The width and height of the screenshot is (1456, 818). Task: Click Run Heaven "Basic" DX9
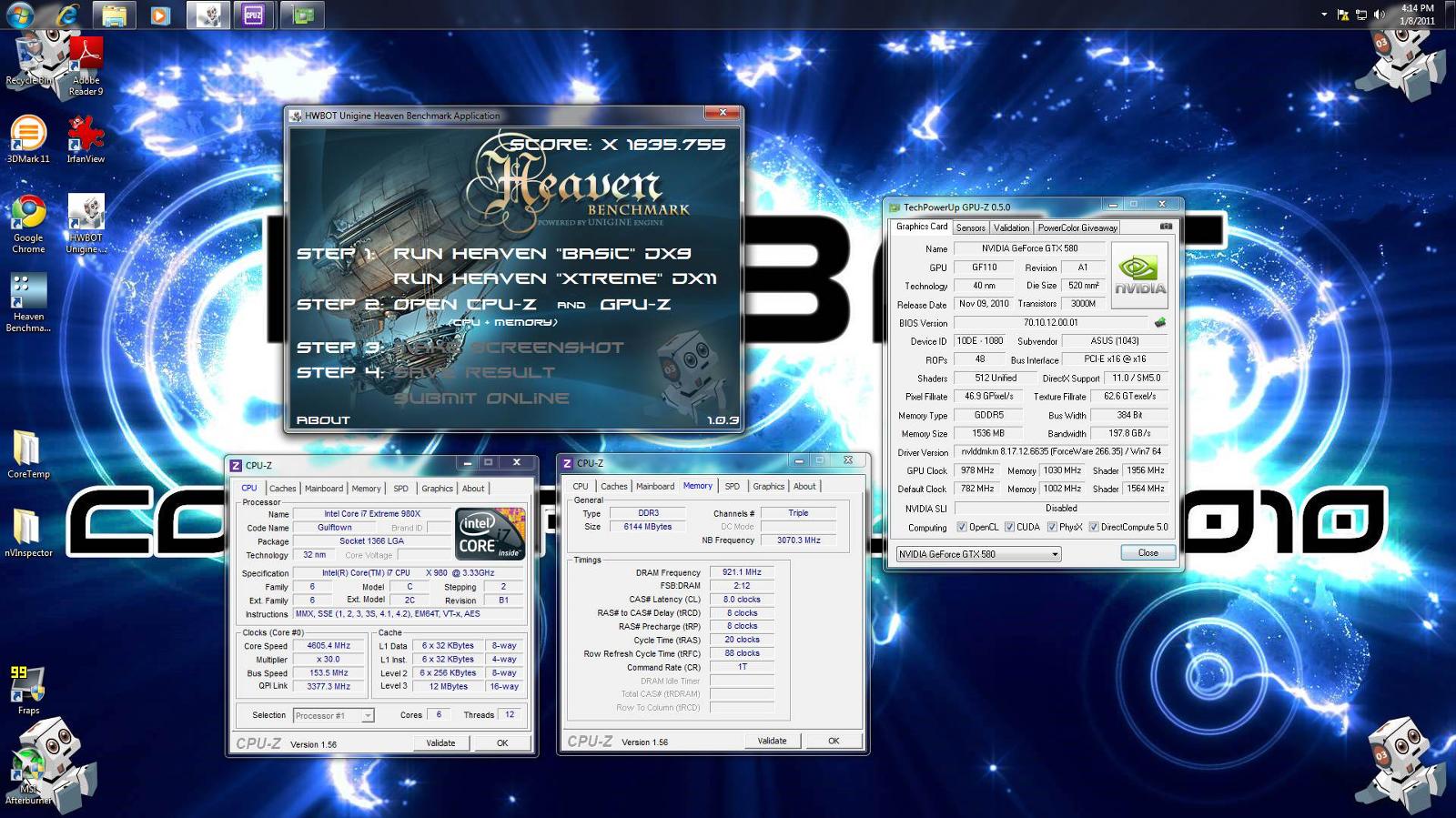(x=541, y=254)
